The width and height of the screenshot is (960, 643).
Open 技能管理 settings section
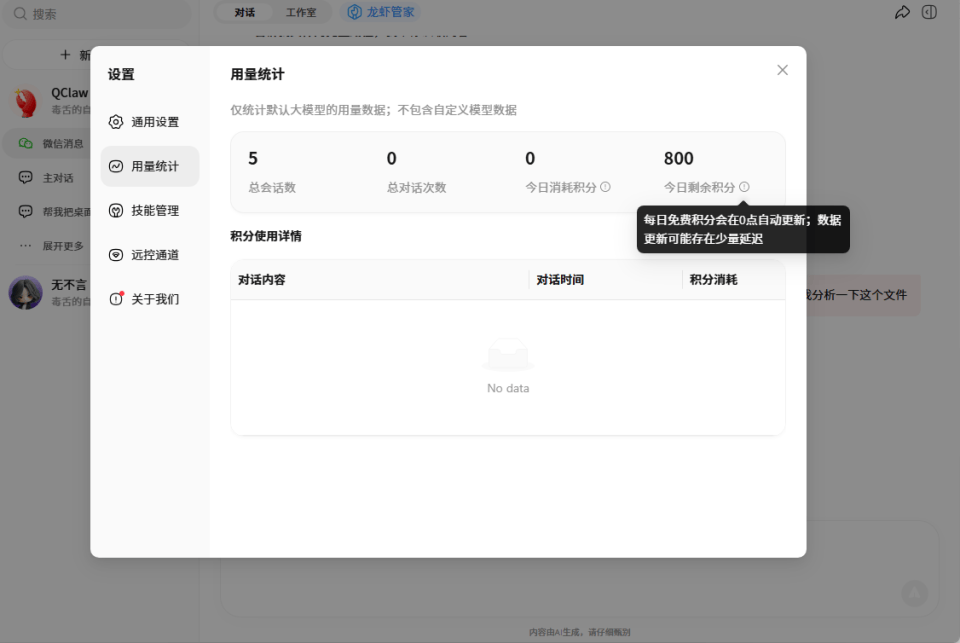(150, 211)
